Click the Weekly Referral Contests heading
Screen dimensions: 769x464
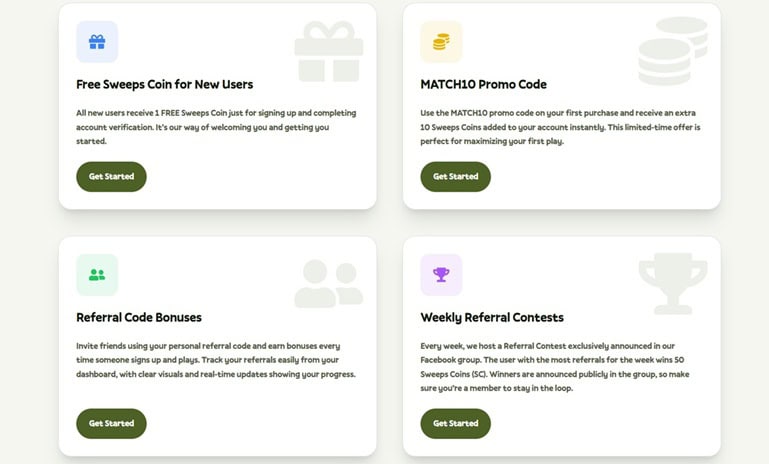(x=492, y=317)
